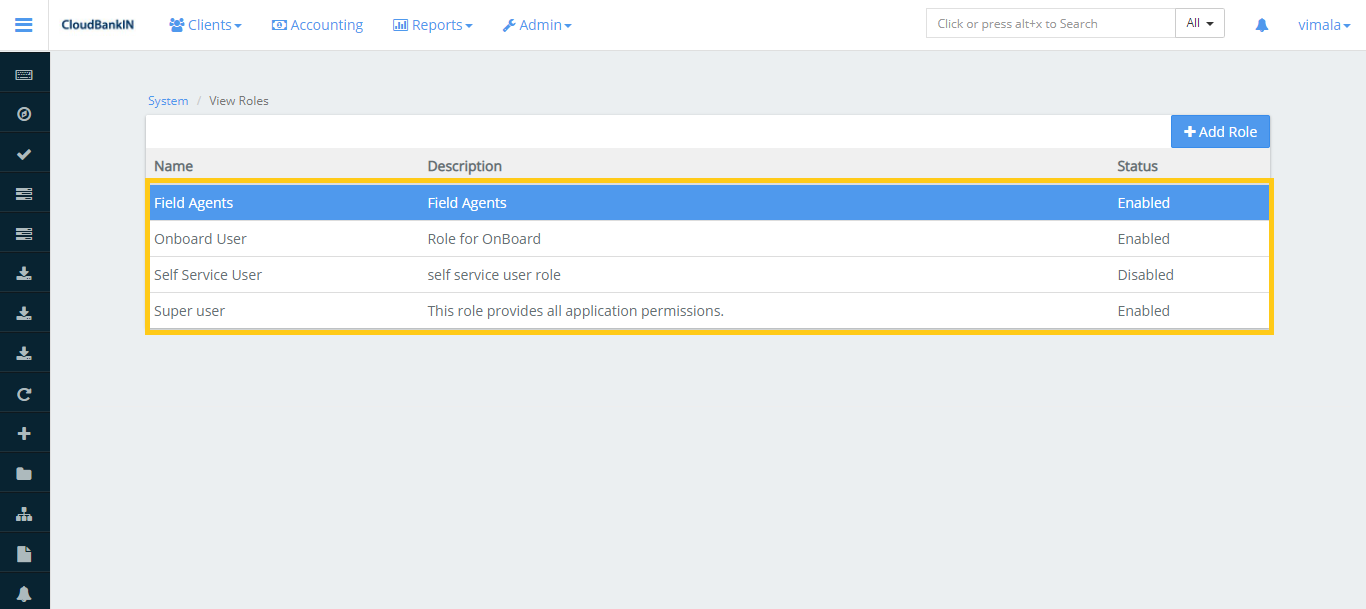Select the document file icon in the sidebar
The image size is (1366, 609).
[24, 554]
